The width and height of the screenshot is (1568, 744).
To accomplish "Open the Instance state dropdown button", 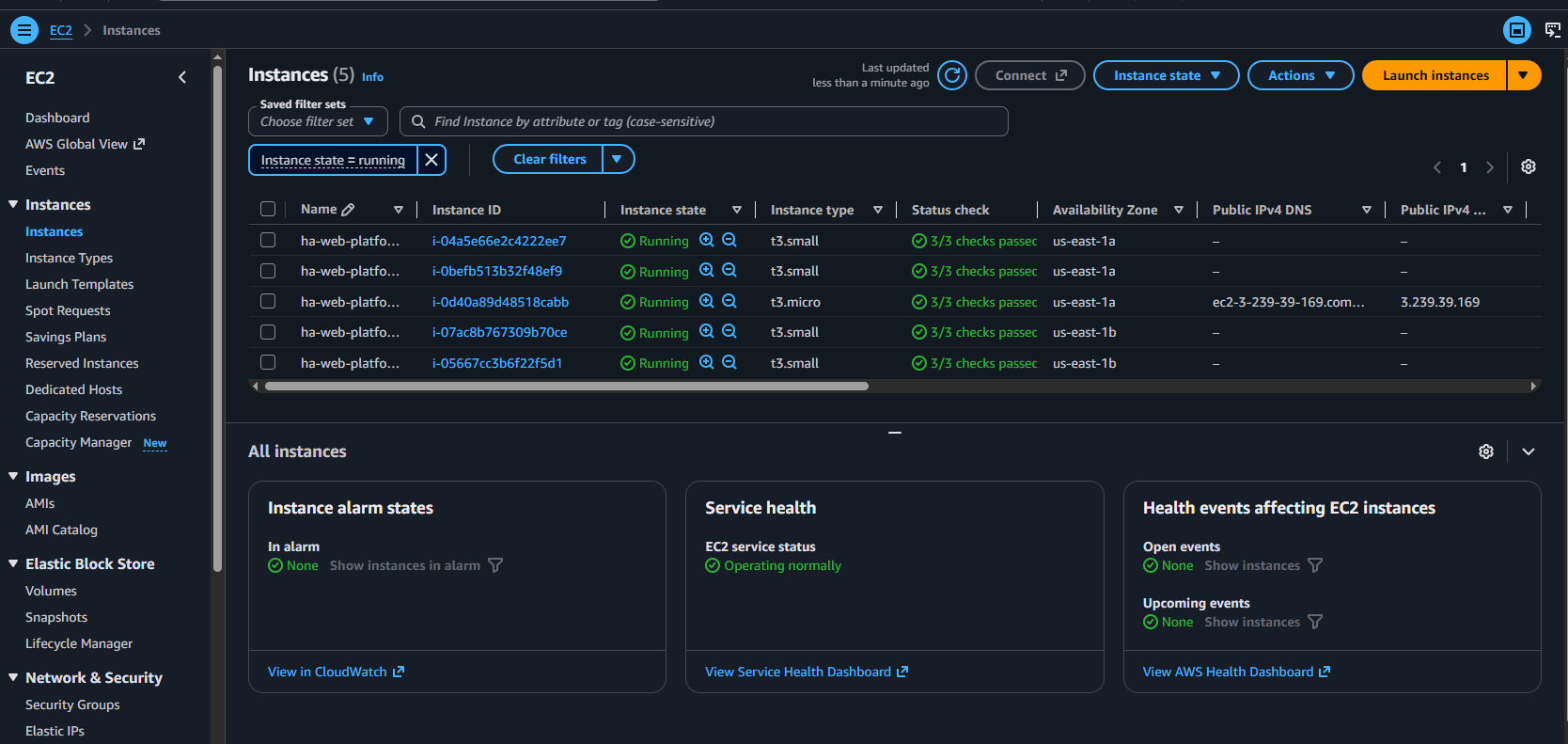I will click(x=1167, y=75).
